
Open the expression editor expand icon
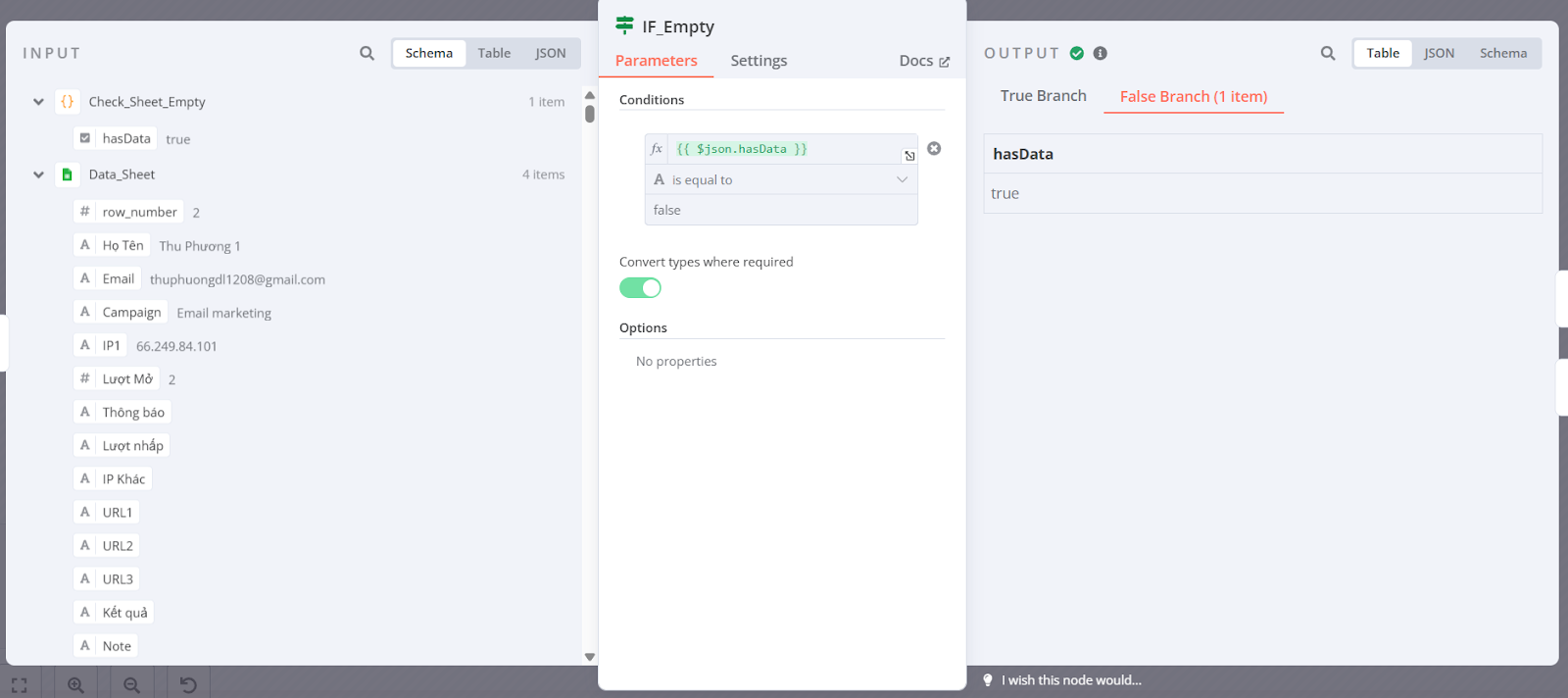coord(909,156)
